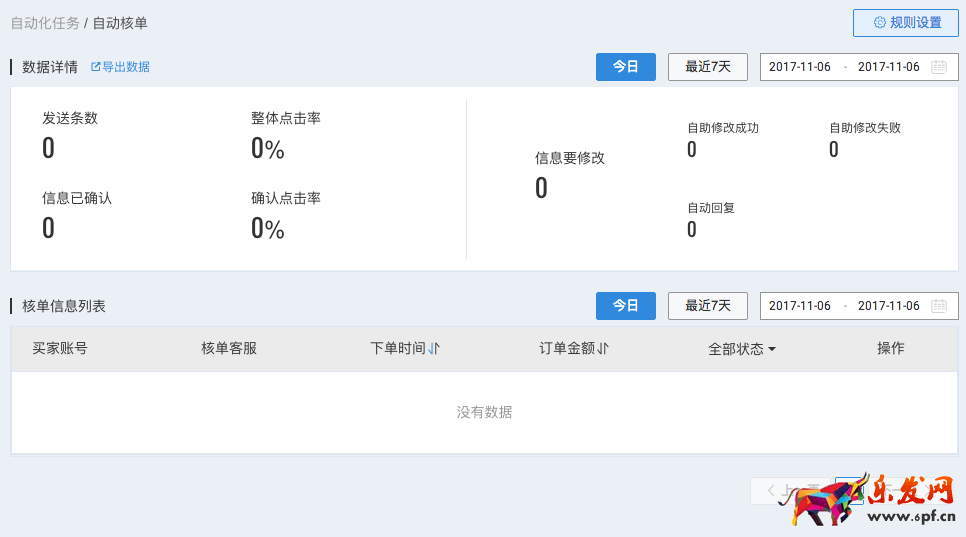Select 最近7天 in the 核单信息列表 section
This screenshot has width=966, height=537.
[708, 306]
